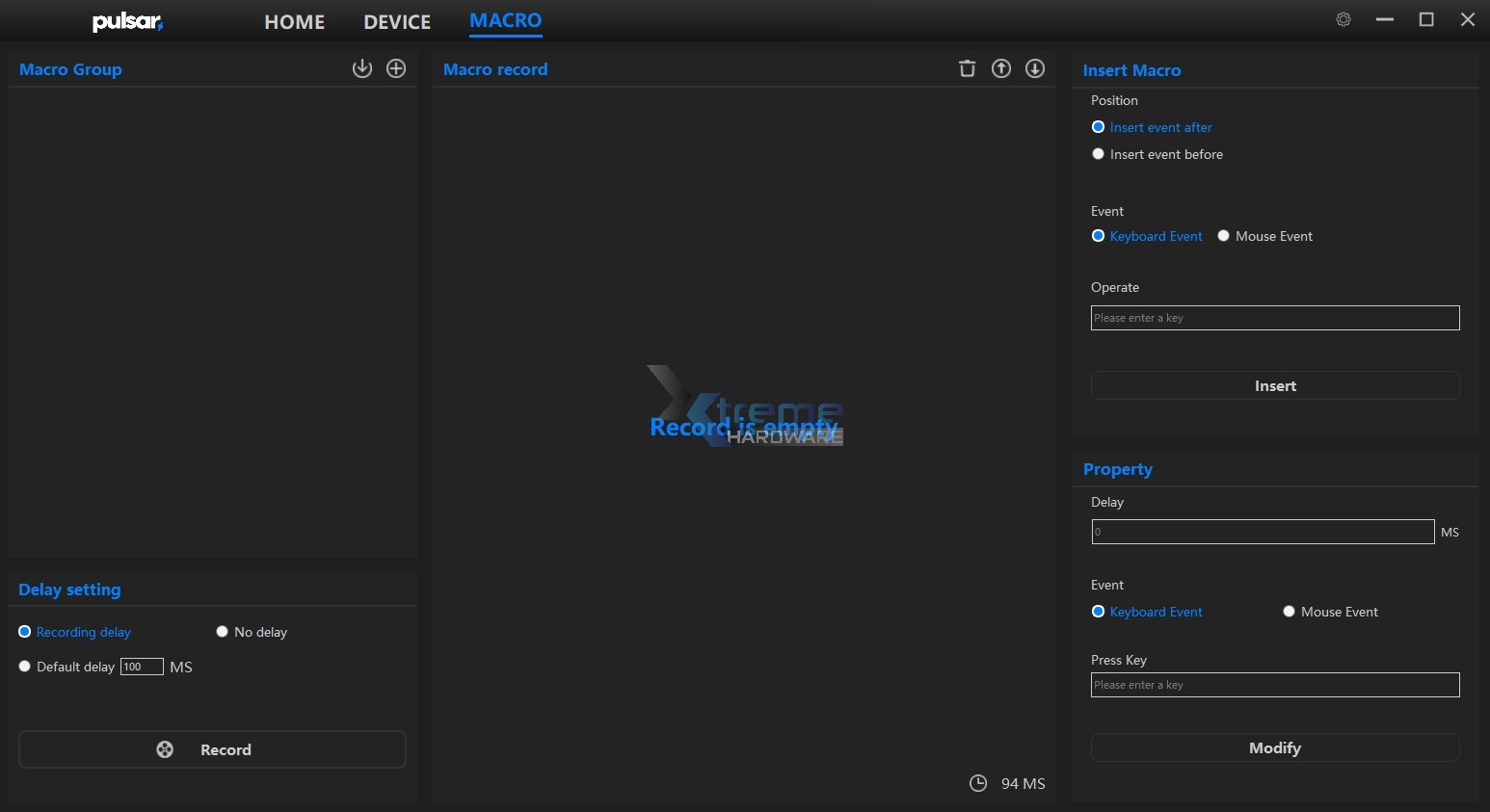Choose 'No delay' in Delay setting

click(x=223, y=632)
